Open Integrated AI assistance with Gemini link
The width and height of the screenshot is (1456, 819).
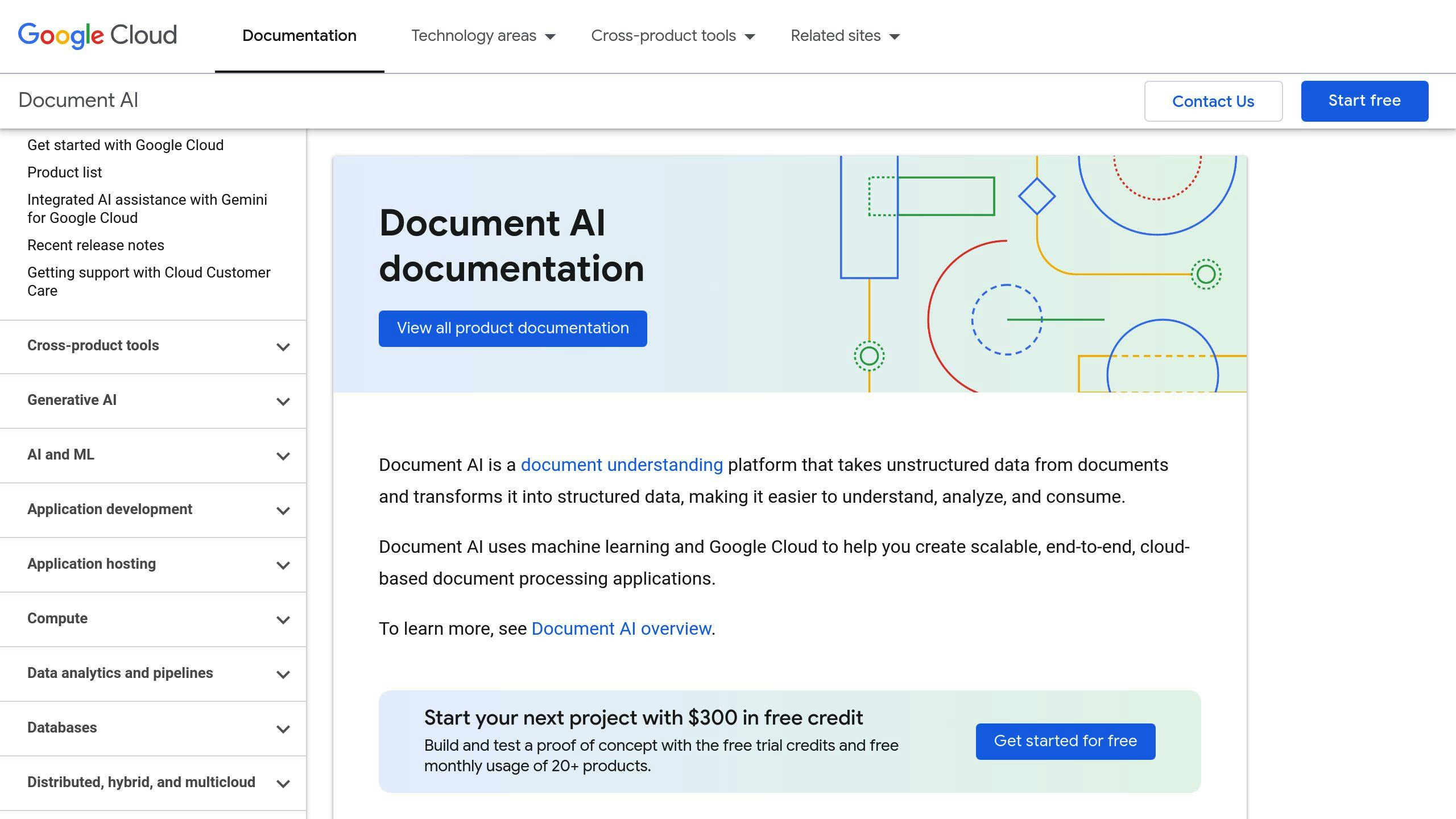coord(147,209)
